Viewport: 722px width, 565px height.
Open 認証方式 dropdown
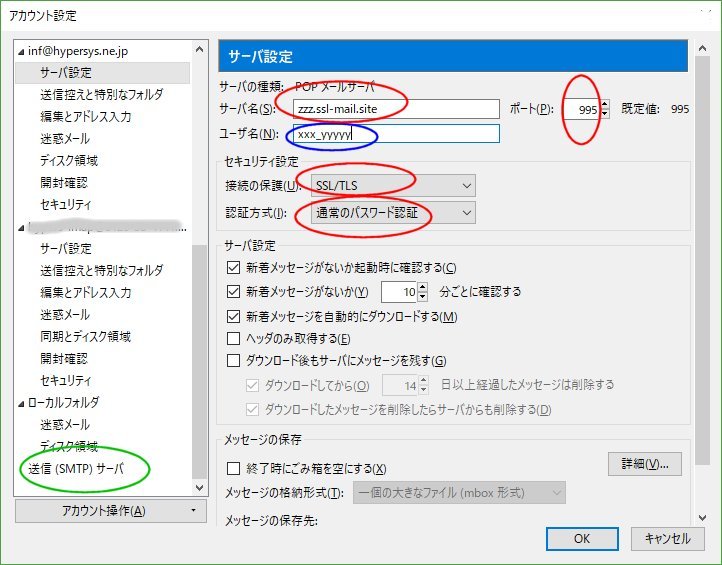tap(392, 213)
